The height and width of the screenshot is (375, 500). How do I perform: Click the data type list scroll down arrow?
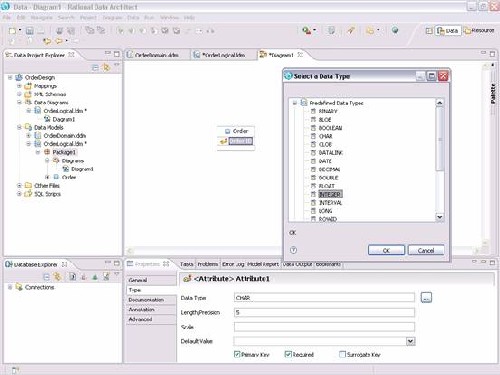[439, 217]
